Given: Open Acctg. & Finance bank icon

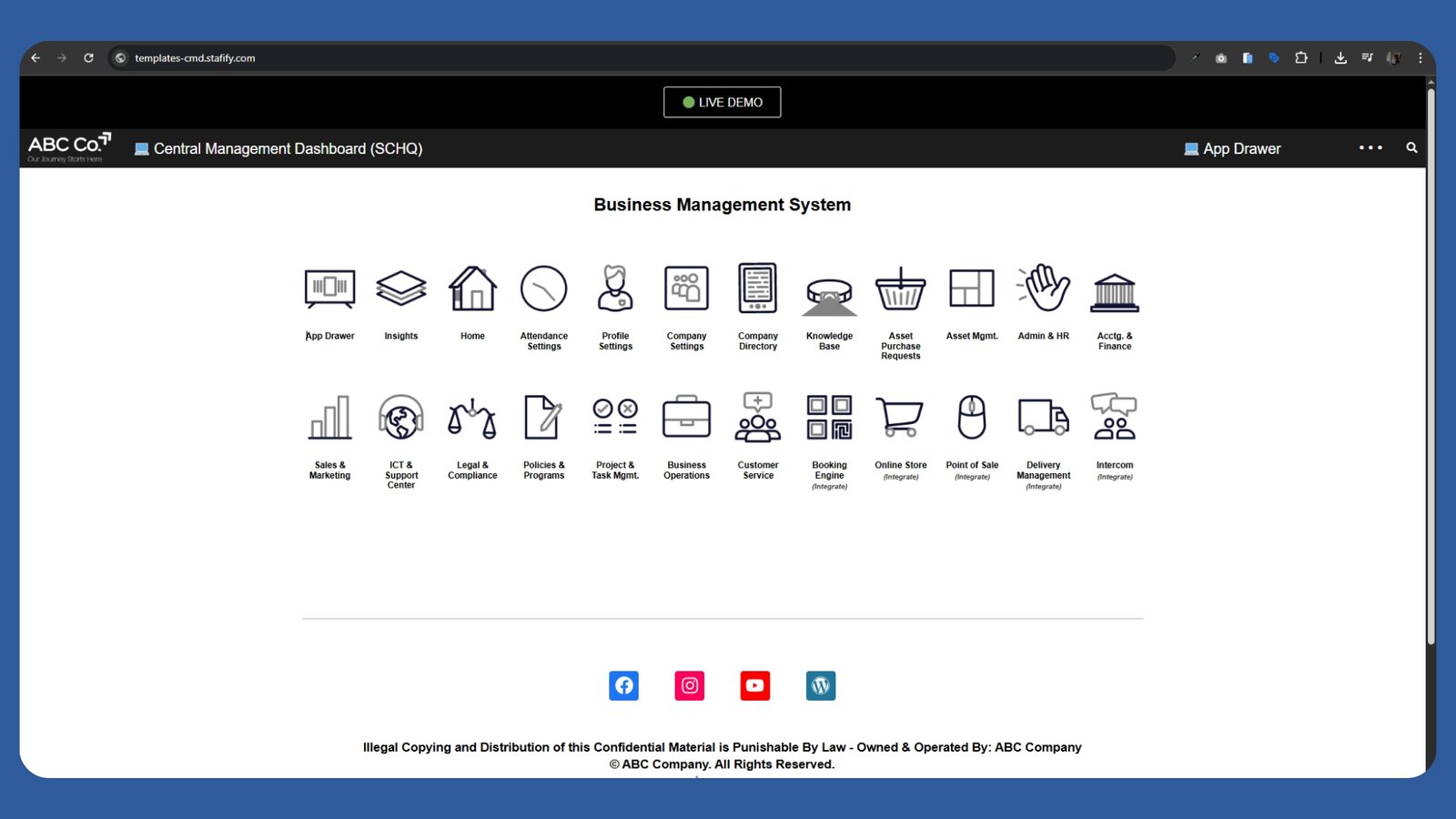Looking at the screenshot, I should [1115, 291].
